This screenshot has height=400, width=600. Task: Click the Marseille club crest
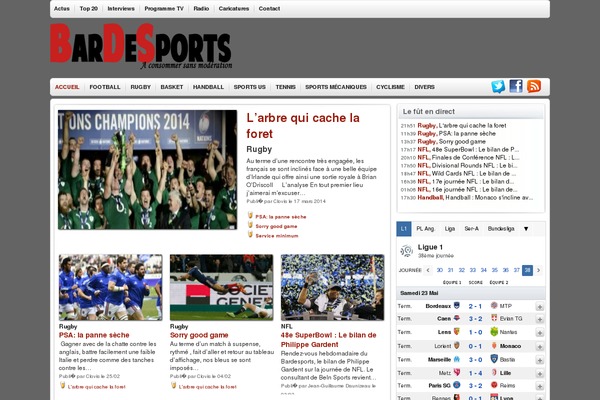(x=457, y=359)
